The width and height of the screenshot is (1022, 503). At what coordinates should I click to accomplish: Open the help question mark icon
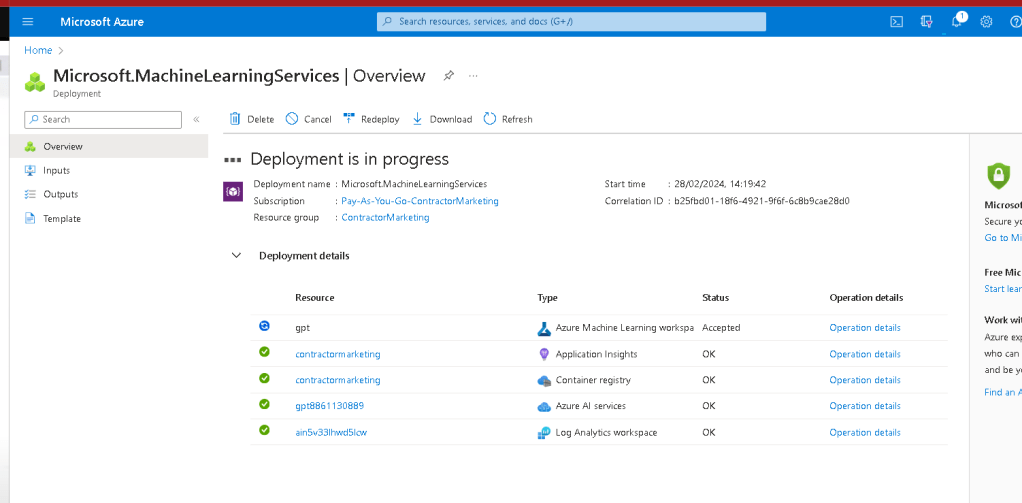(1015, 22)
